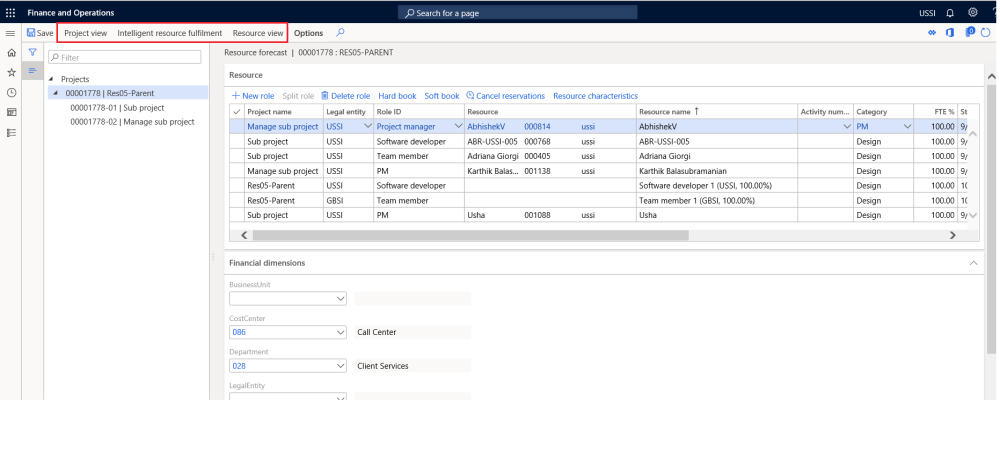Toggle the select-all rows checkmark header
Screen dimensions: 1000x452
[236, 111]
